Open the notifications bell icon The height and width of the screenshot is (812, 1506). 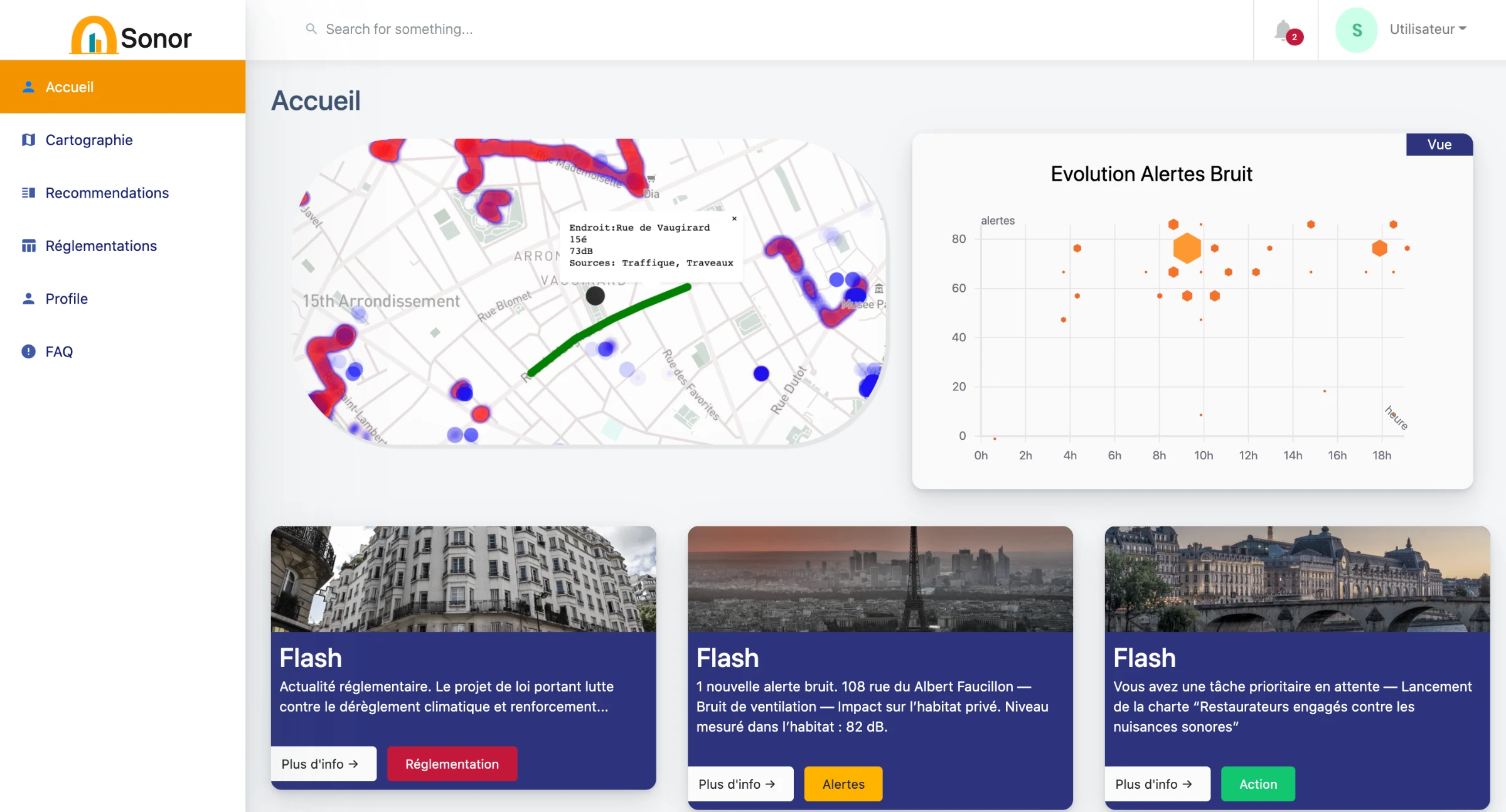point(1283,29)
